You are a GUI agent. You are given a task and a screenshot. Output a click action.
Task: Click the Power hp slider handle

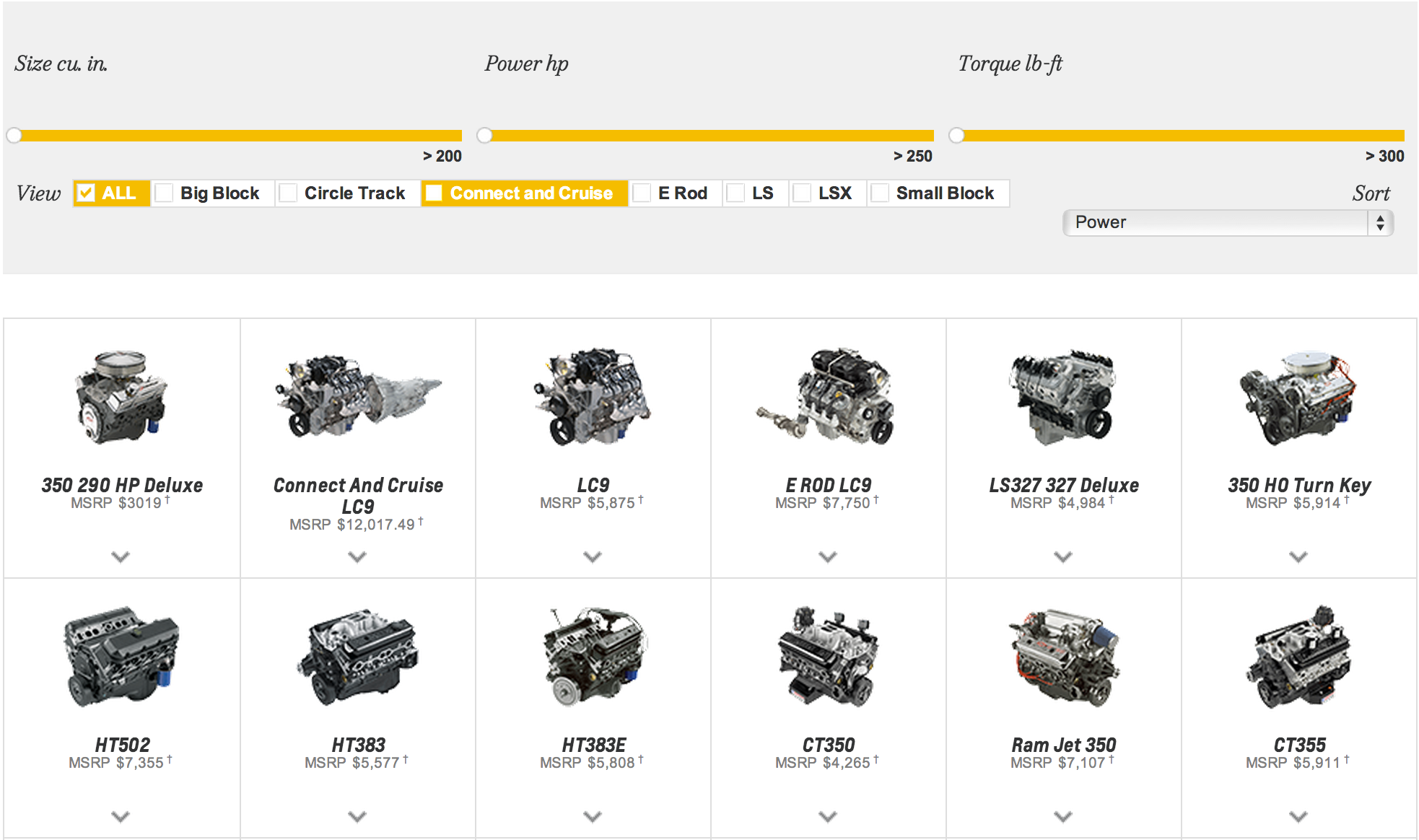[x=484, y=136]
